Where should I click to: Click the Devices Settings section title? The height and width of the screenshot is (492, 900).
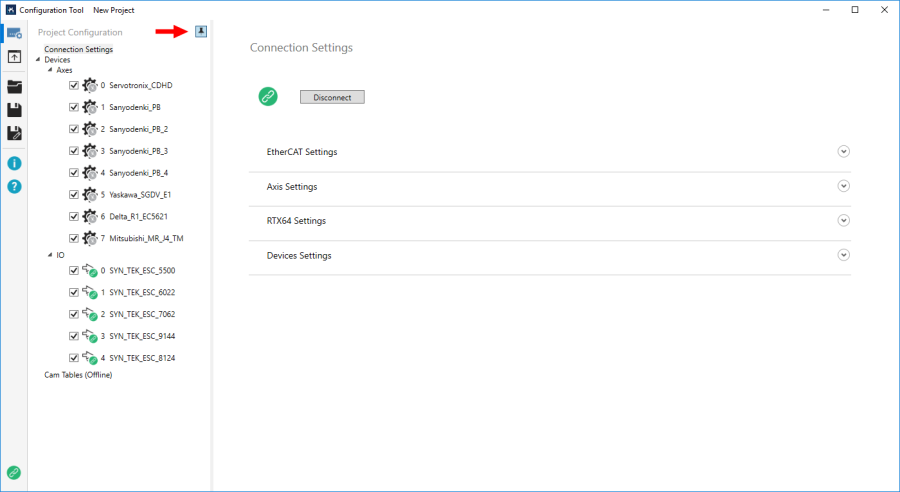(x=299, y=255)
